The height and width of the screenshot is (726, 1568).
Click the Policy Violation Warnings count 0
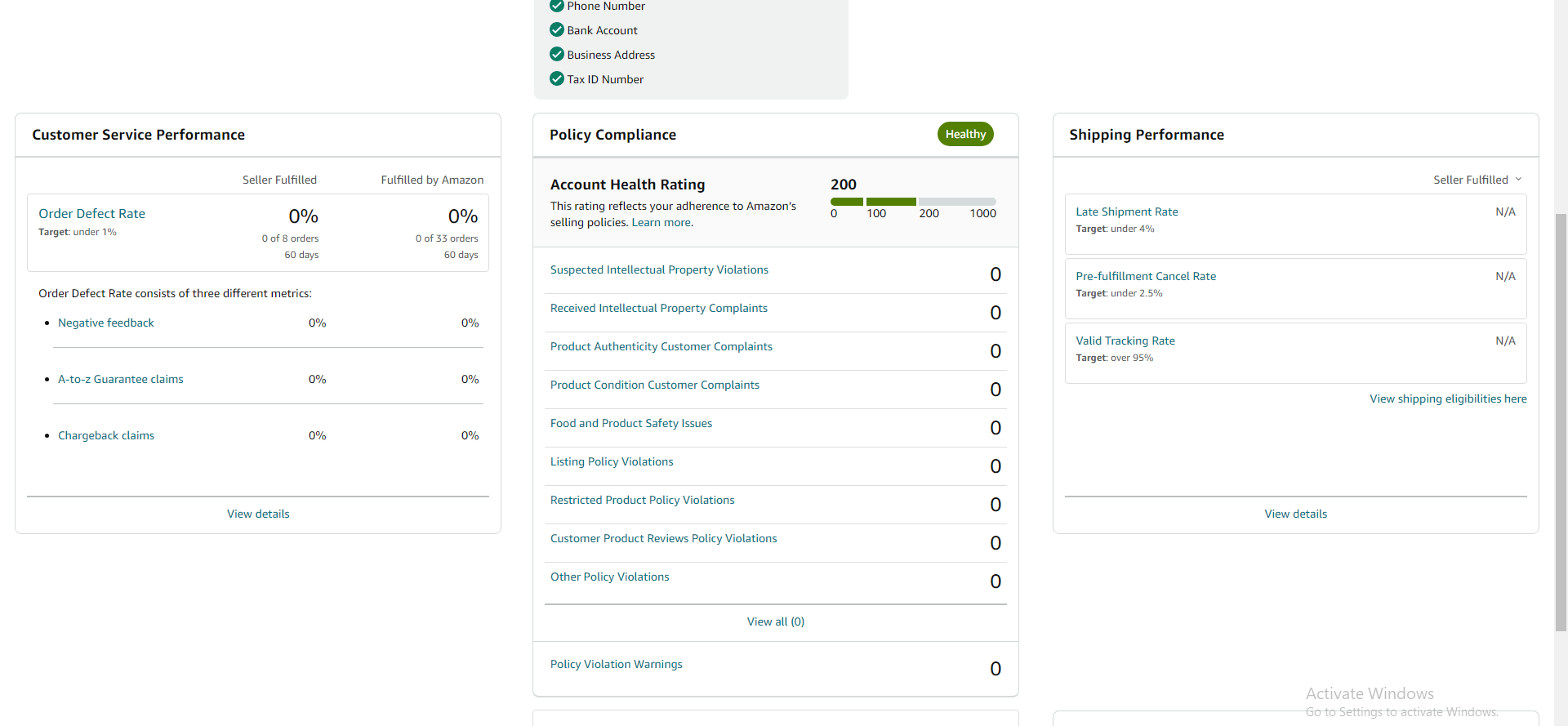click(x=996, y=669)
